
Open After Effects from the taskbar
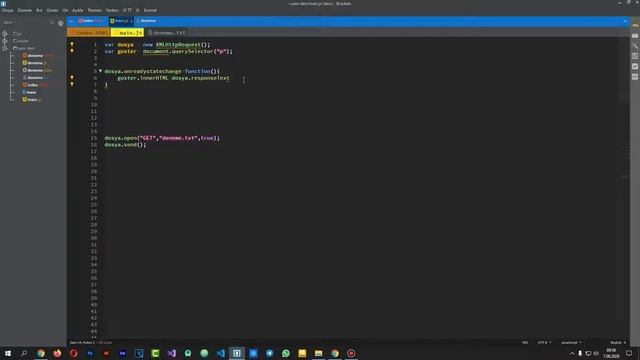(122, 353)
